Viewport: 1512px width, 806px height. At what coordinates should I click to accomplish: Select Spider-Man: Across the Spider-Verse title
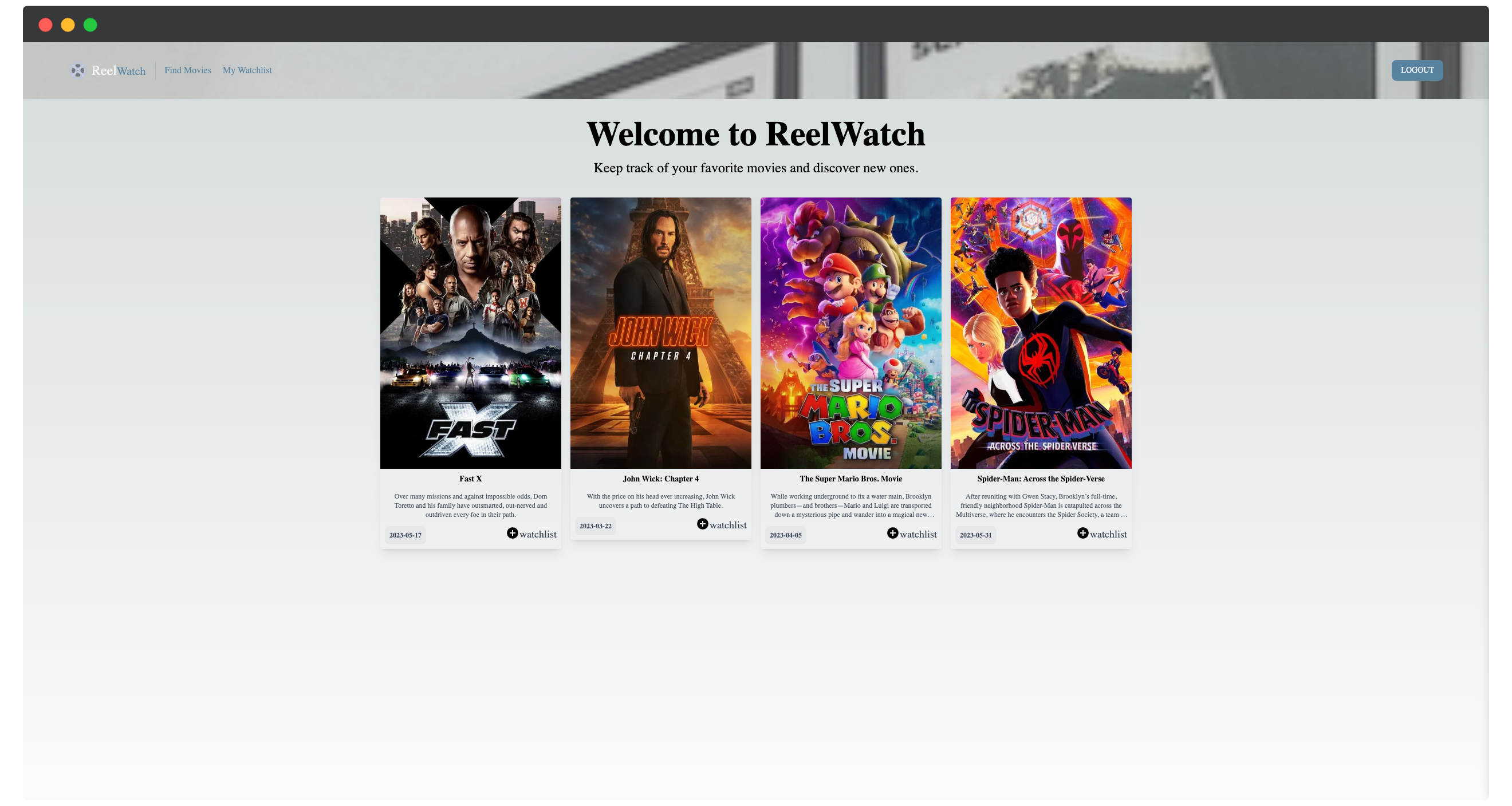(x=1041, y=479)
